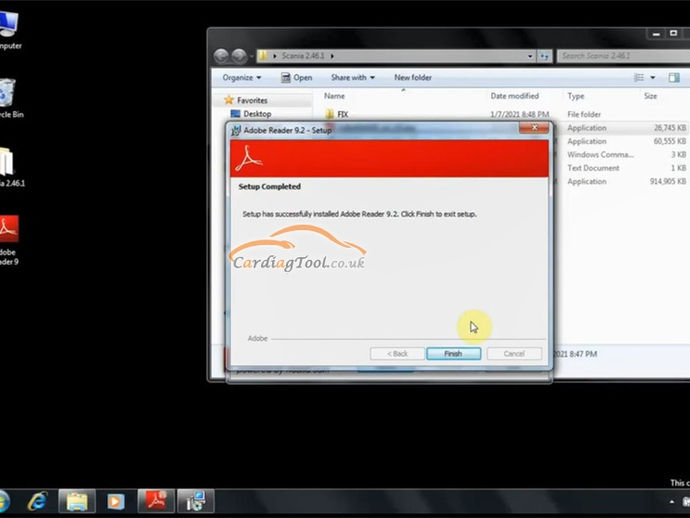Sort files by Name column
This screenshot has width=690, height=518.
(x=334, y=96)
